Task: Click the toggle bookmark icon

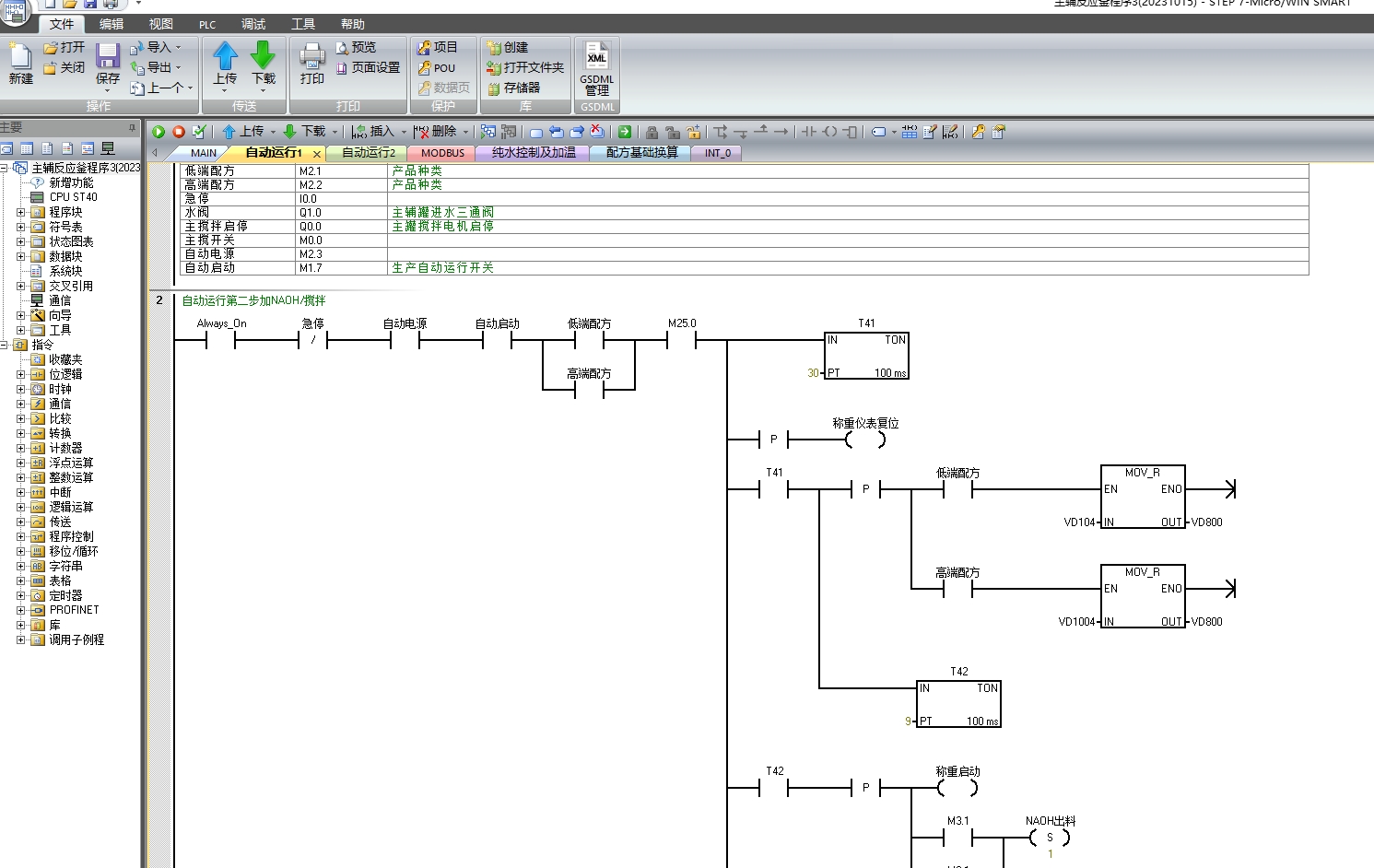Action: (536, 132)
